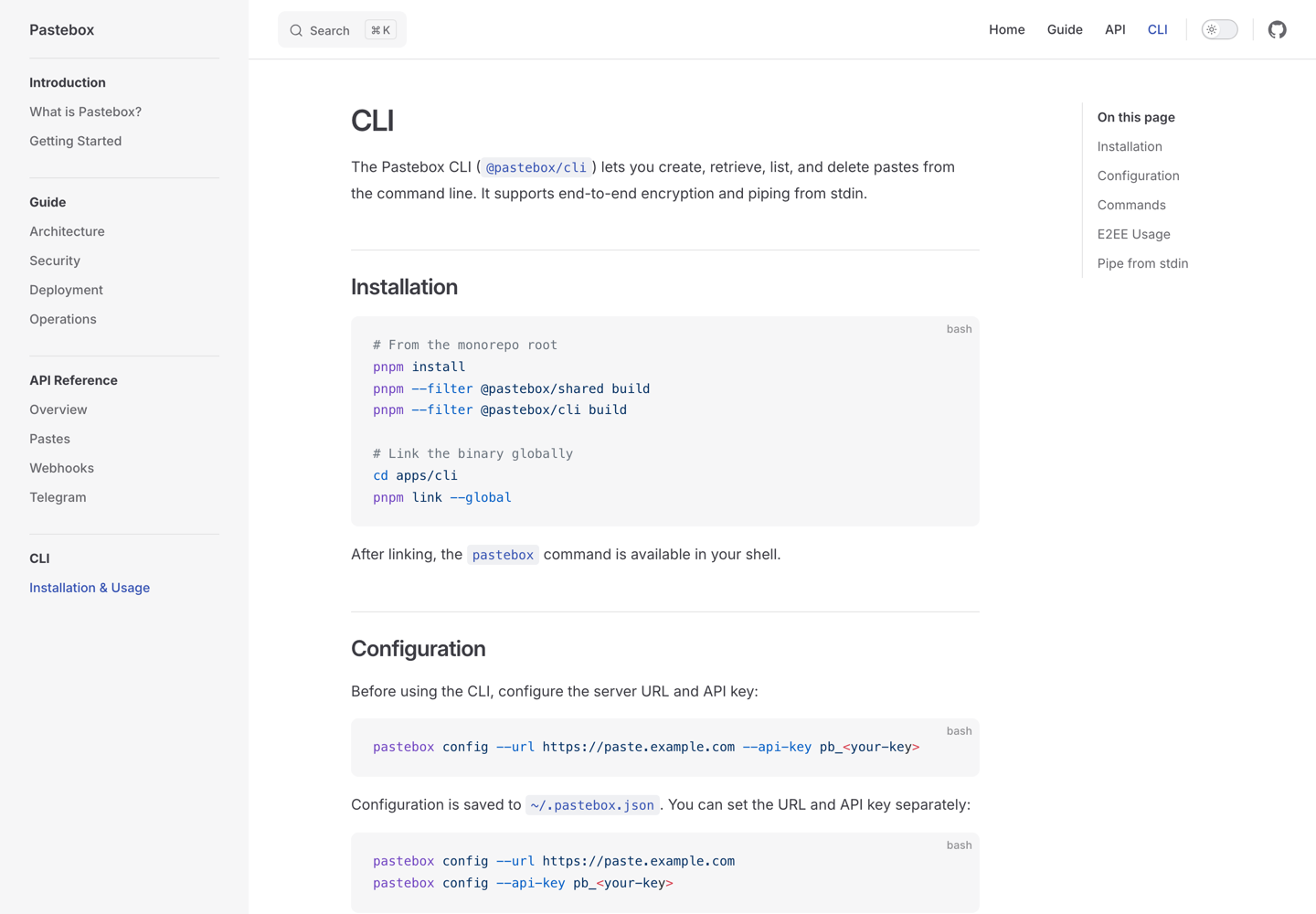This screenshot has height=914, width=1316.
Task: Open Pastes API reference page
Action: coord(49,439)
